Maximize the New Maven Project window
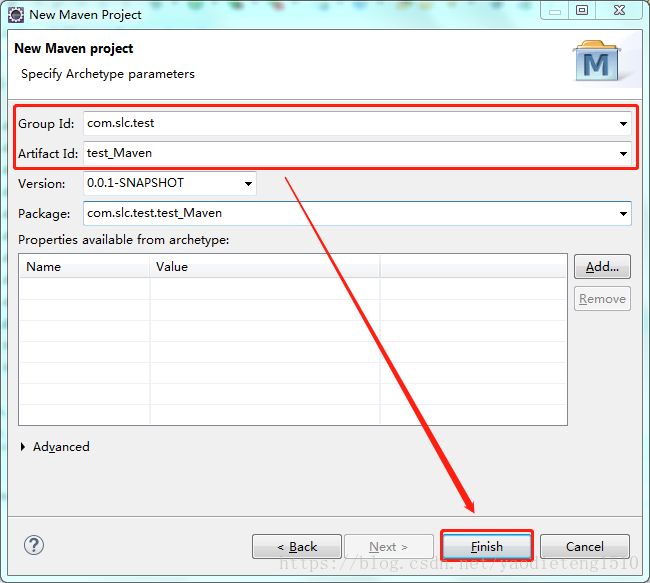 [582, 10]
